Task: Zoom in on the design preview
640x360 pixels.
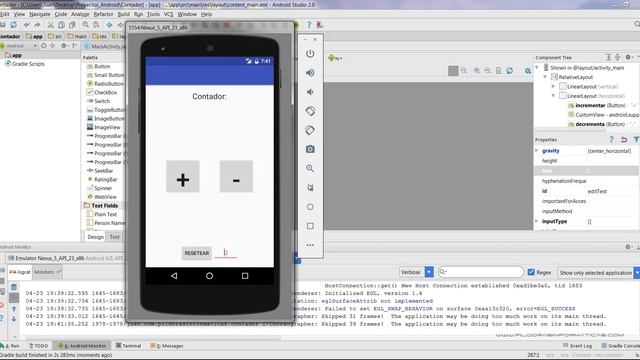Action: [x=477, y=71]
